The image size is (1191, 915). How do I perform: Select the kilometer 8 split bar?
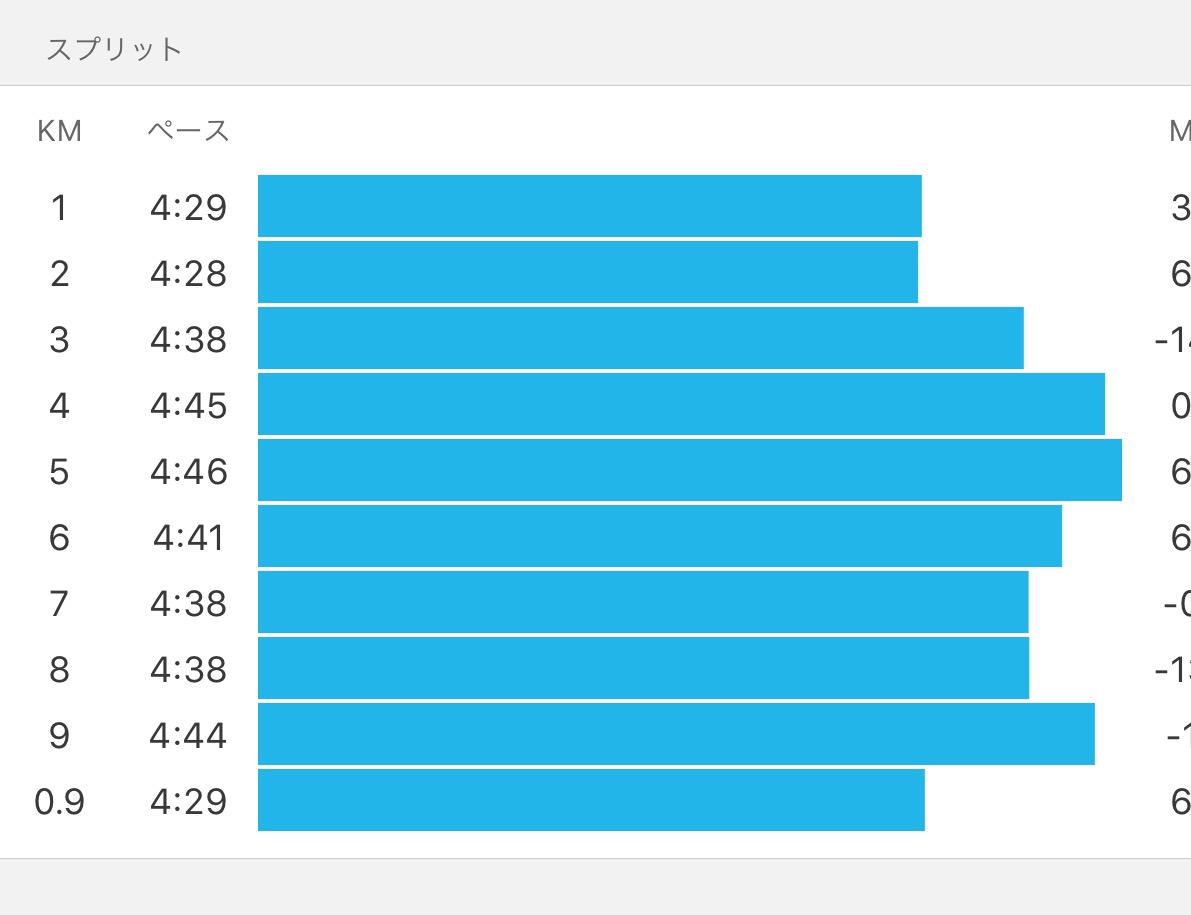click(643, 668)
